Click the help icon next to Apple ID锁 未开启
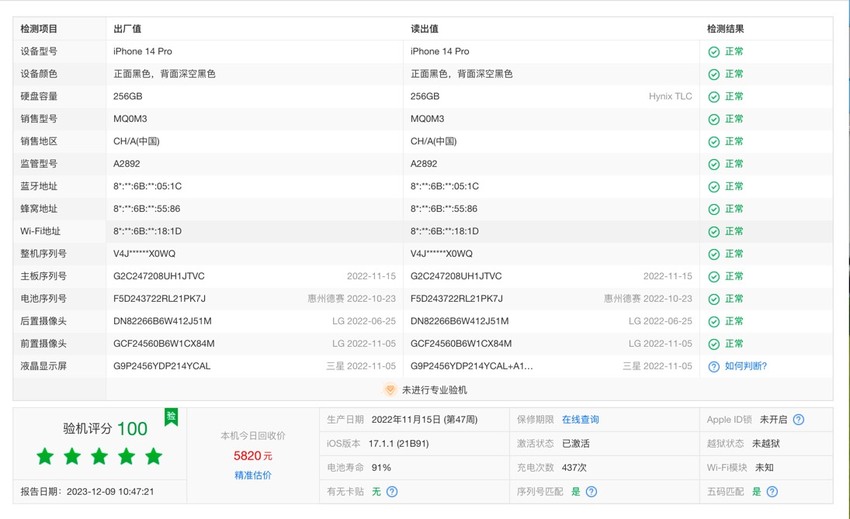 coord(799,420)
